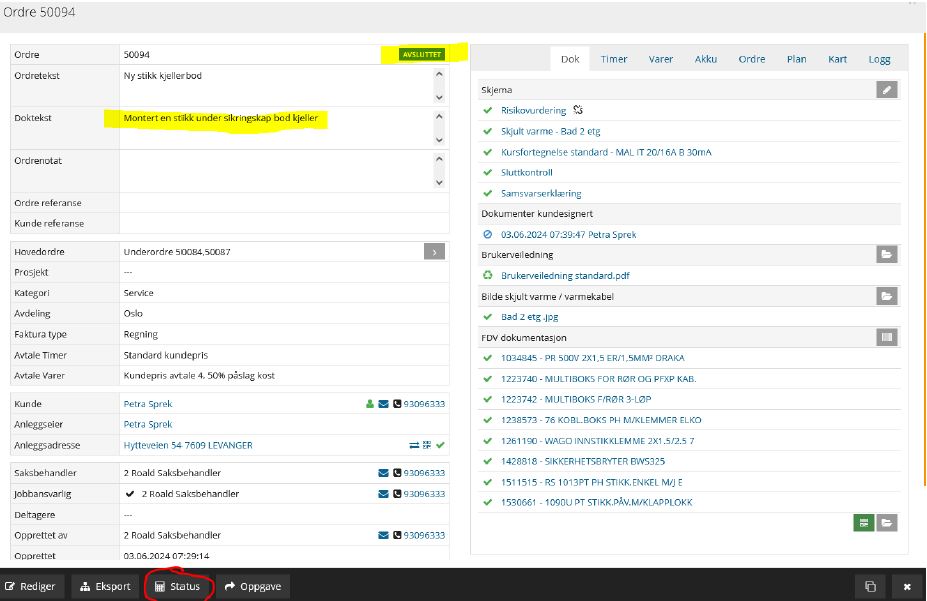Open address link Hytteveien 54 7609 LEVANGER
The image size is (927, 601).
[x=188, y=446]
